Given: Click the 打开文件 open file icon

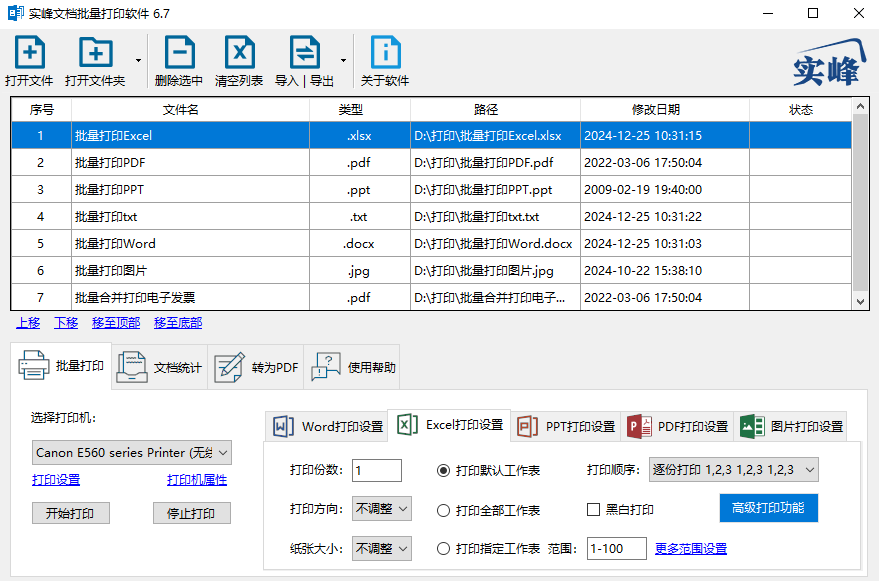Looking at the screenshot, I should tap(30, 52).
